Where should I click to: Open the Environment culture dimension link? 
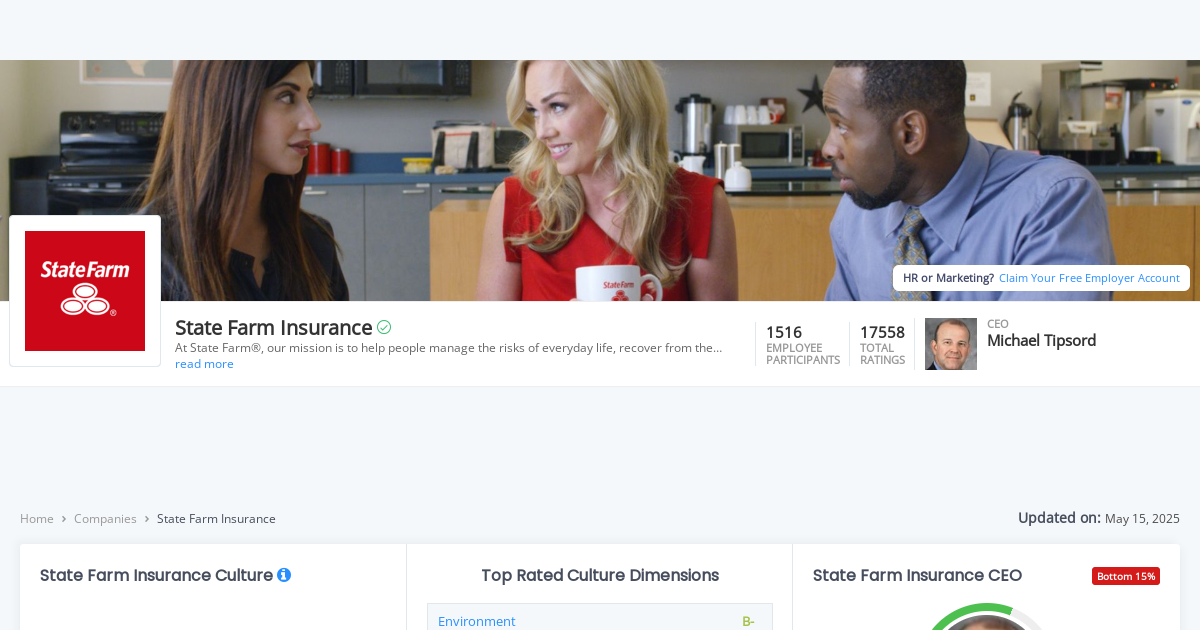(x=477, y=621)
